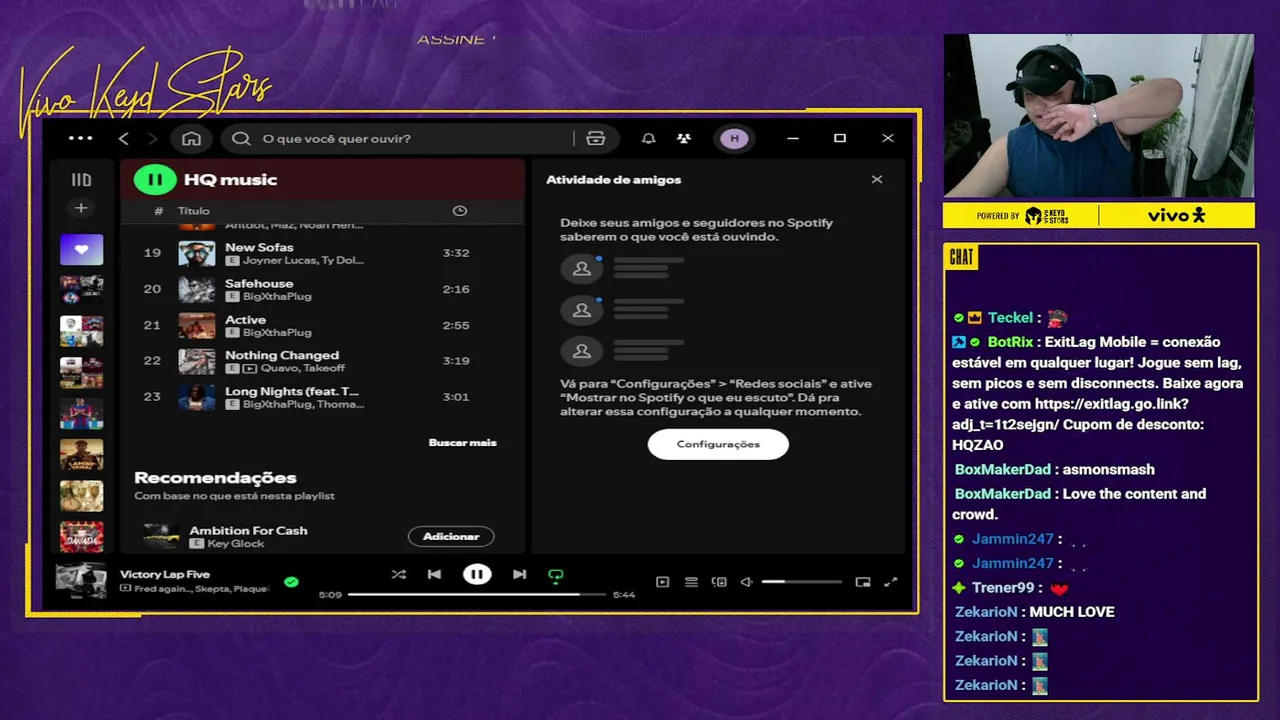Click the 'MUCH LOVE' chat message
This screenshot has height=720, width=1280.
pos(1072,612)
